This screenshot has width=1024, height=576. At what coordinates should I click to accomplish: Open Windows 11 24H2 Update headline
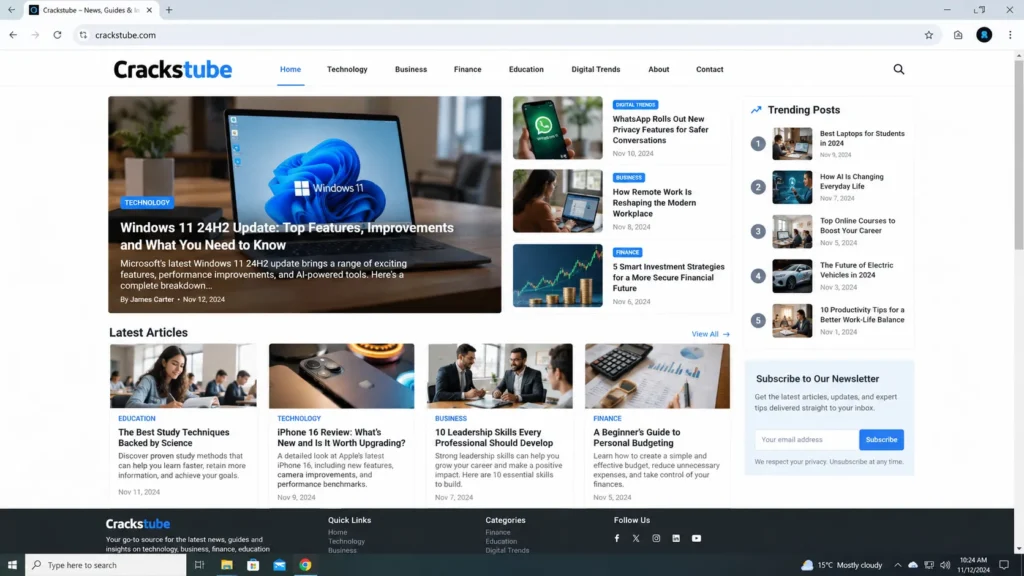[287, 236]
